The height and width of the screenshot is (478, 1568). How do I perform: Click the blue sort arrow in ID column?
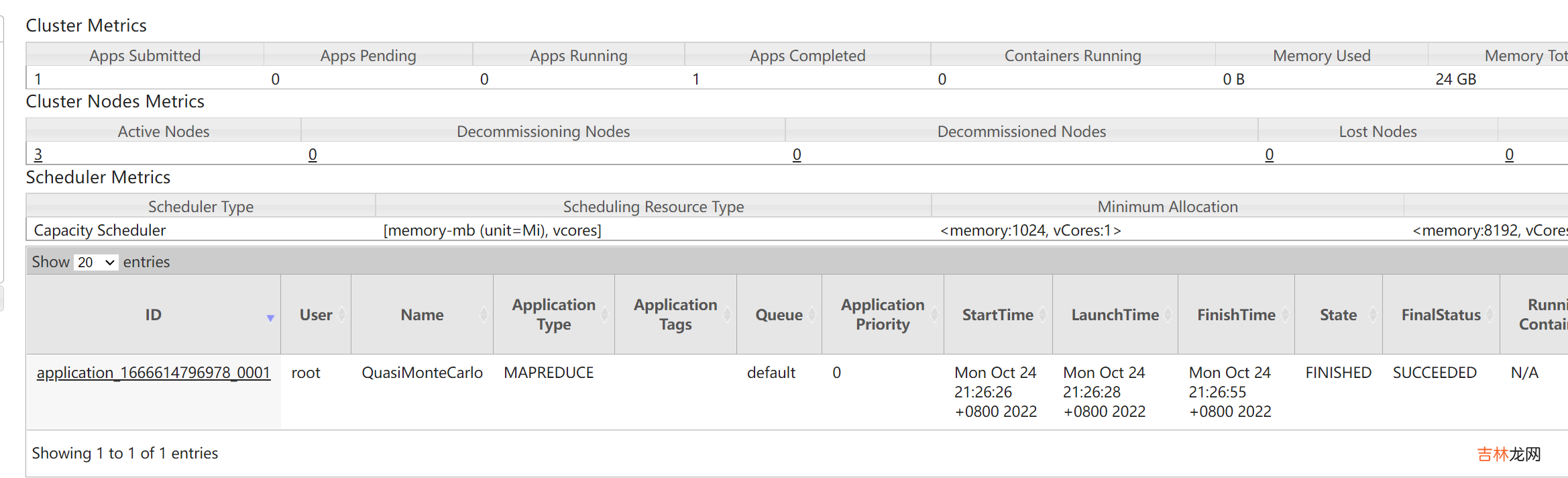pyautogui.click(x=270, y=318)
